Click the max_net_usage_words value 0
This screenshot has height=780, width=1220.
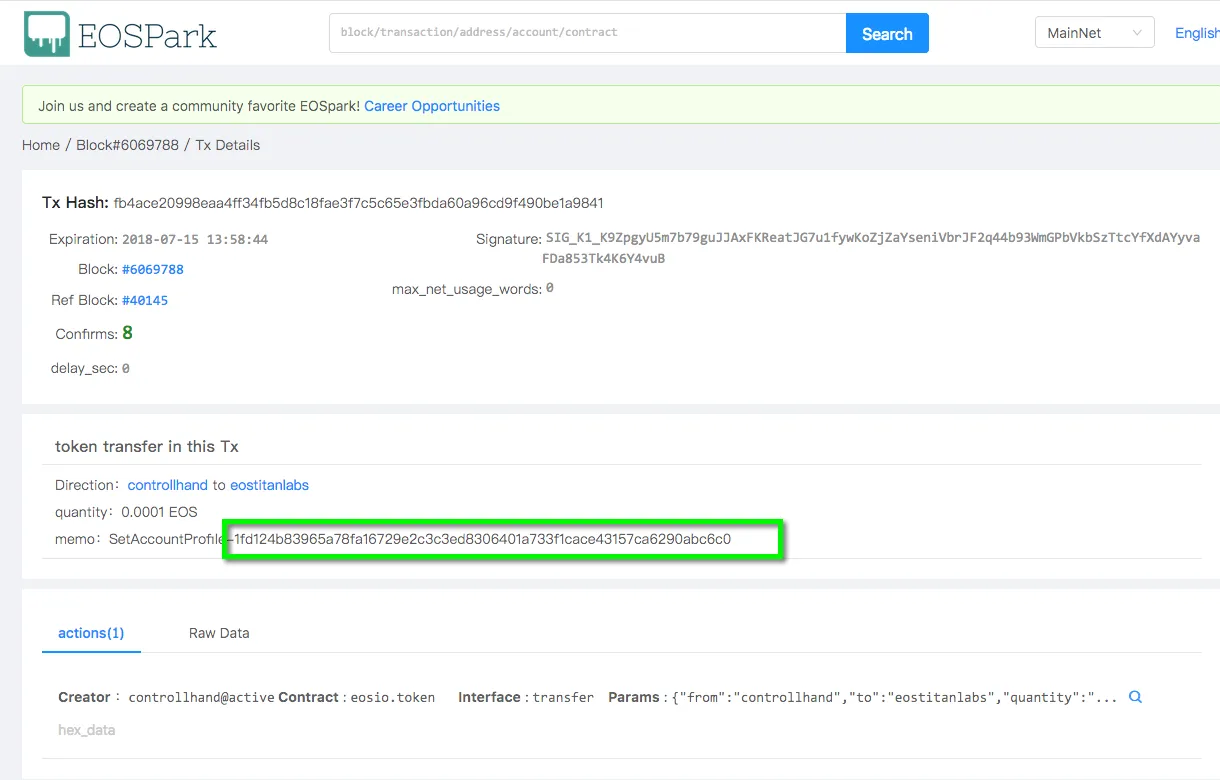550,288
